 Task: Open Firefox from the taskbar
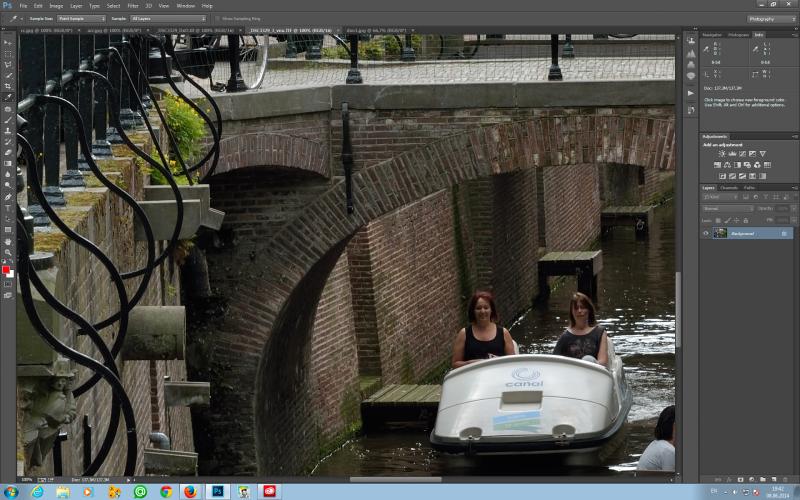[x=190, y=492]
